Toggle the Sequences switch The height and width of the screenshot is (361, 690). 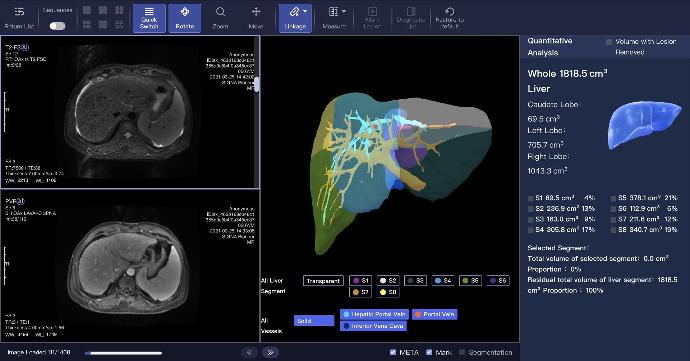point(58,26)
